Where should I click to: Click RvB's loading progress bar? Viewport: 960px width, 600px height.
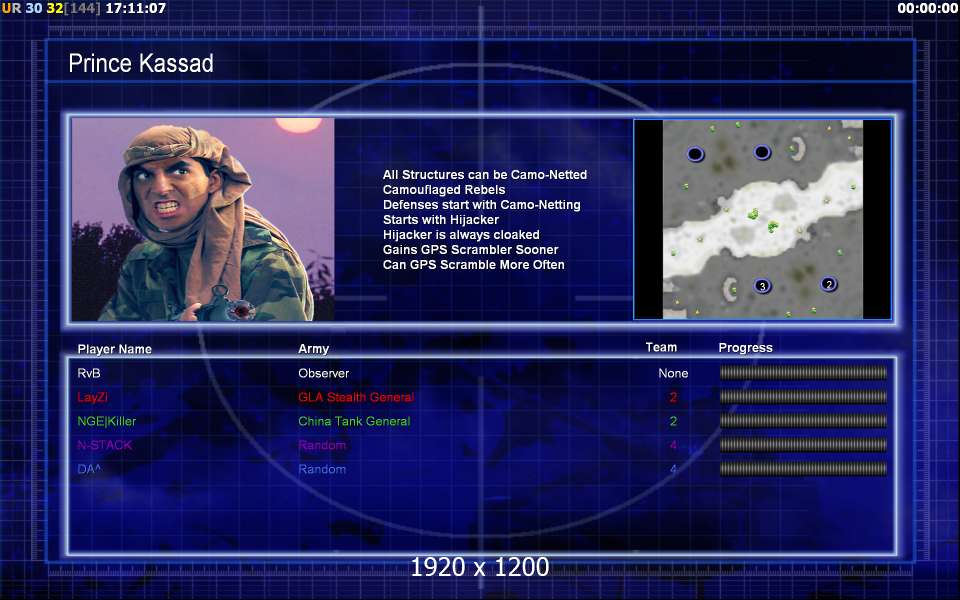pos(803,373)
